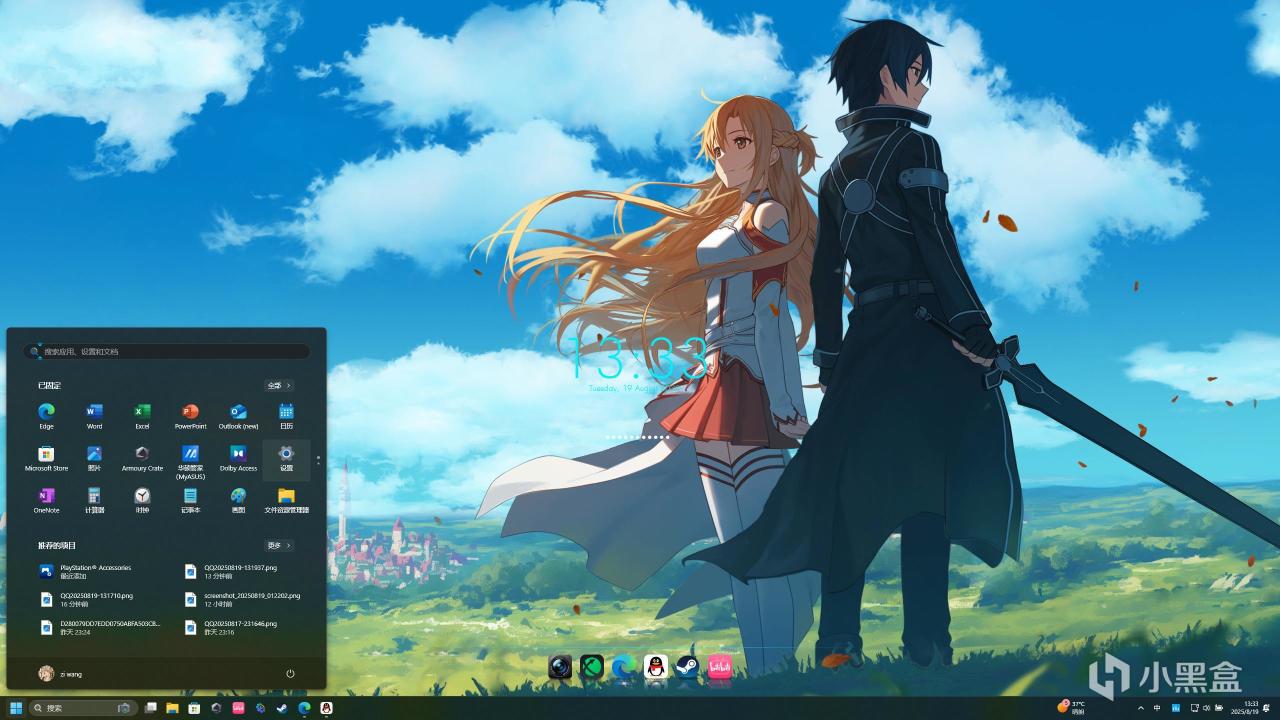The image size is (1280, 720).
Task: Open File Explorer from the taskbar
Action: click(172, 708)
